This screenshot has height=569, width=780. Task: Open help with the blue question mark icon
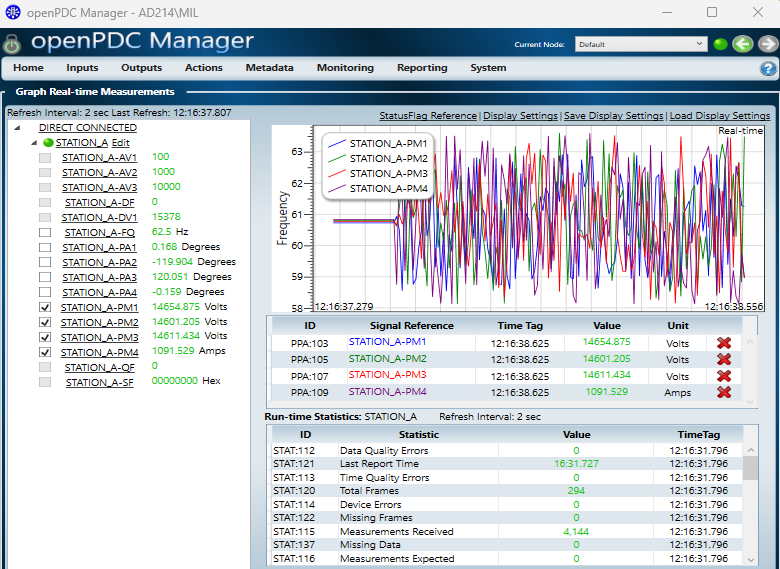pyautogui.click(x=768, y=69)
